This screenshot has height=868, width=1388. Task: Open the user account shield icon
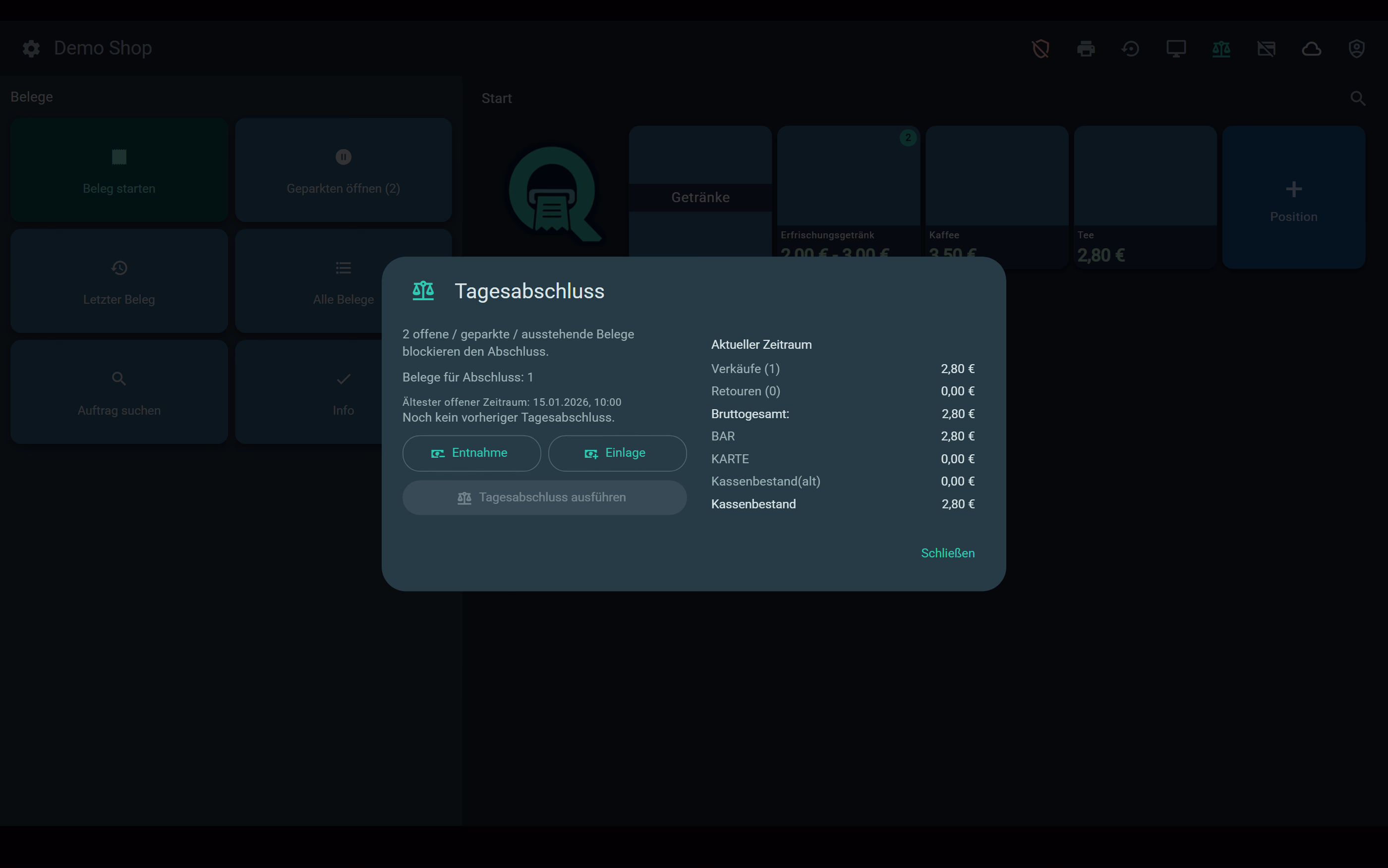(x=1356, y=49)
